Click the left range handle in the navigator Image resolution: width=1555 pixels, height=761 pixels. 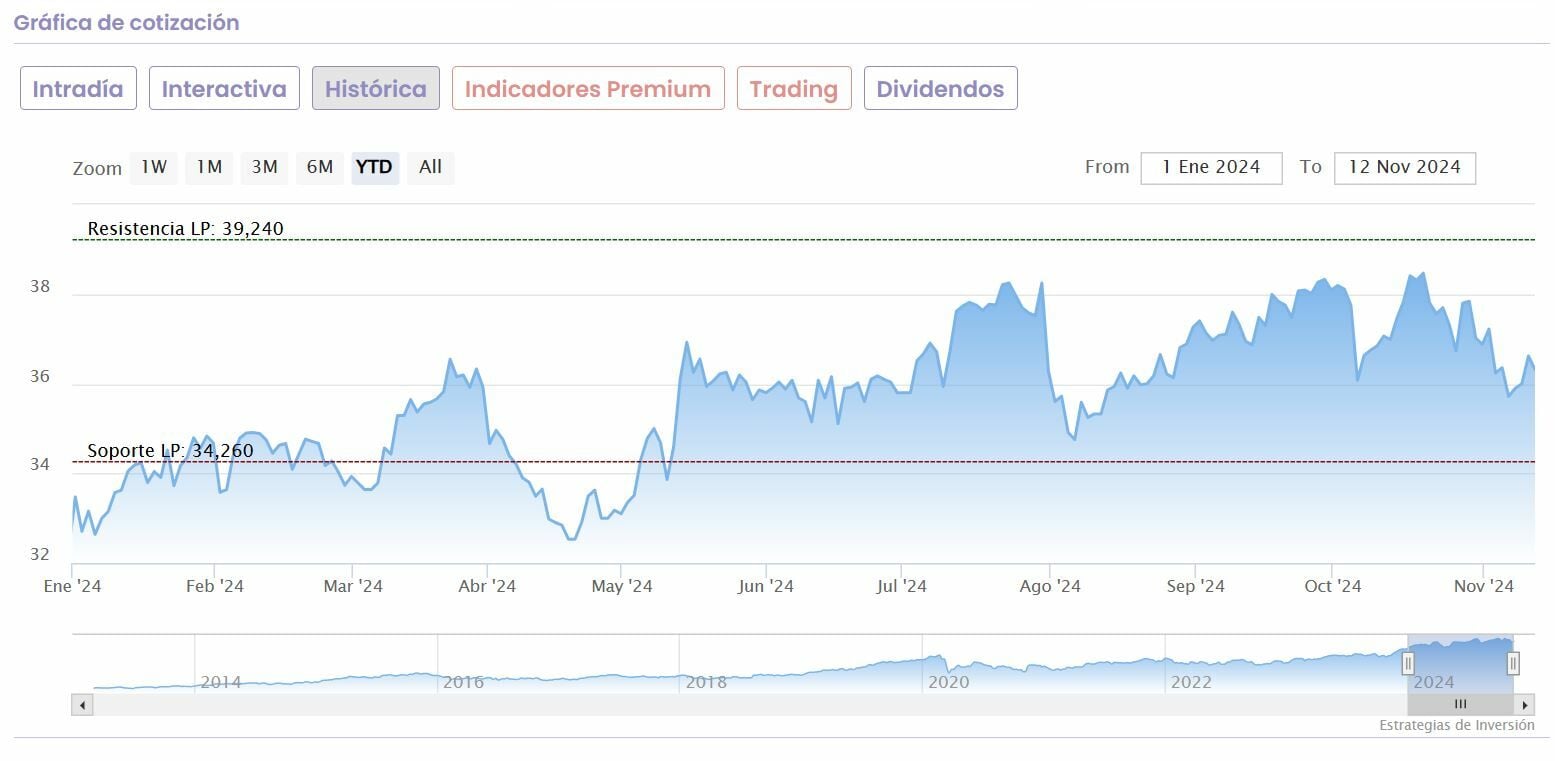coord(1408,663)
